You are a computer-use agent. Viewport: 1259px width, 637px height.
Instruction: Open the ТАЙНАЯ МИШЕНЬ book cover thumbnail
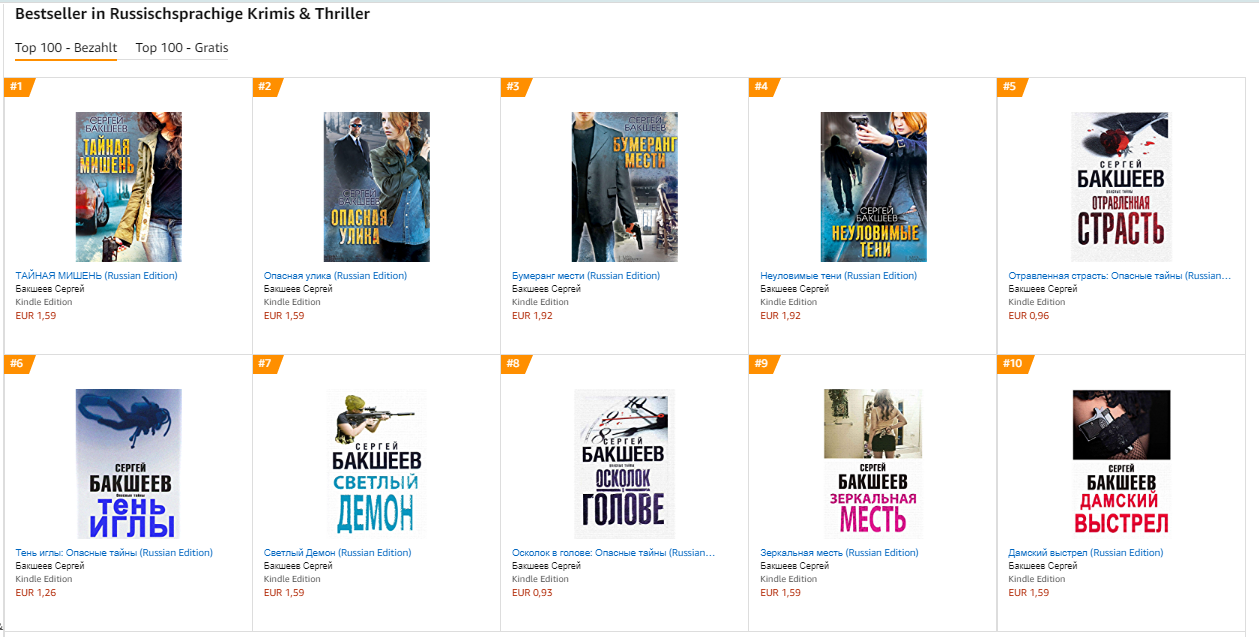click(x=128, y=187)
